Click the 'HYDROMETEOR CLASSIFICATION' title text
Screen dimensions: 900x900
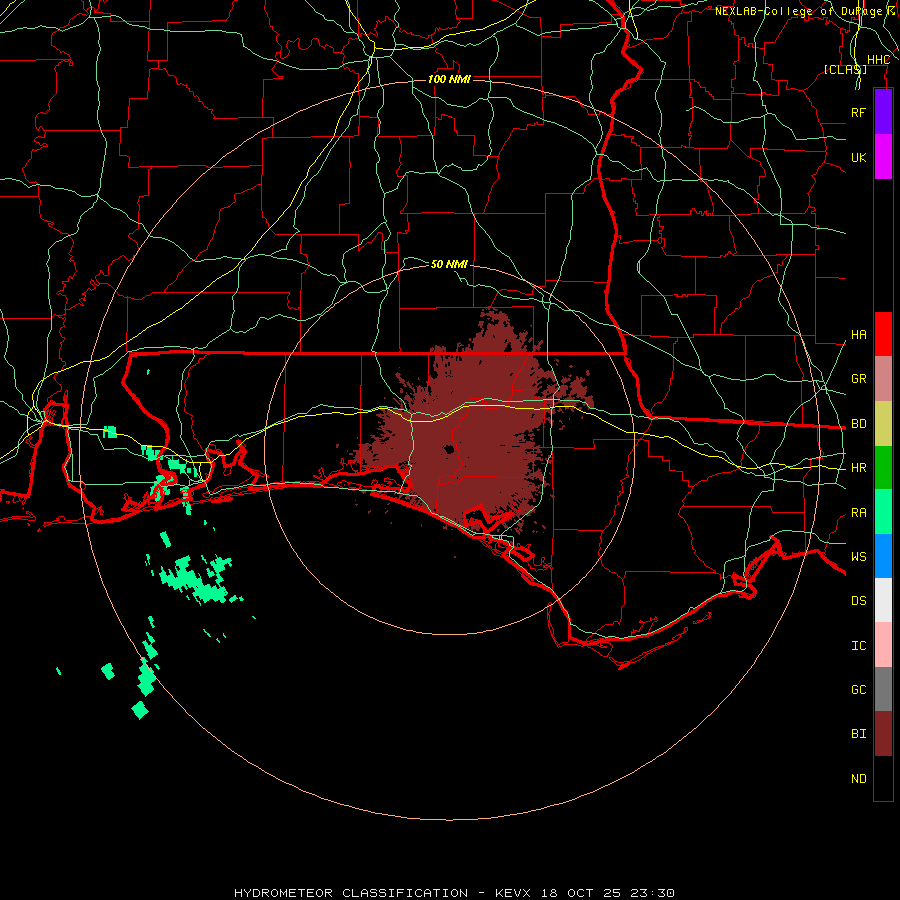(x=351, y=893)
